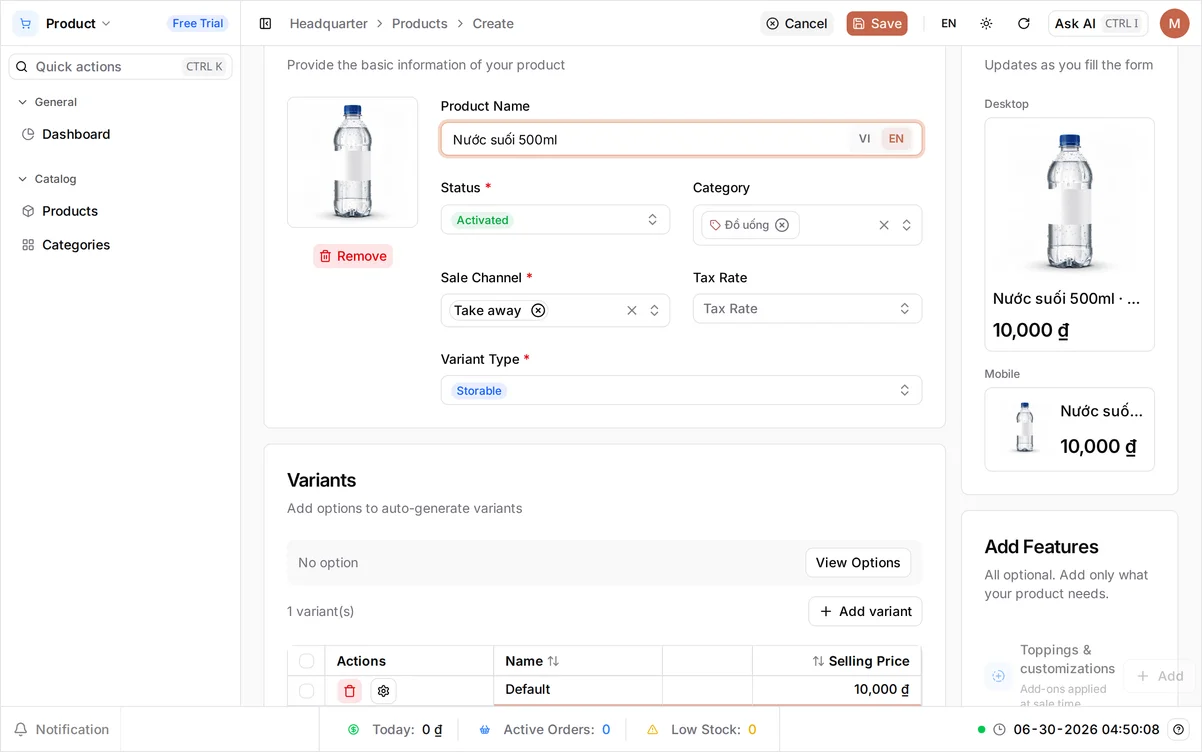The width and height of the screenshot is (1202, 752).
Task: Click the Toppings & customizations icon
Action: point(998,676)
